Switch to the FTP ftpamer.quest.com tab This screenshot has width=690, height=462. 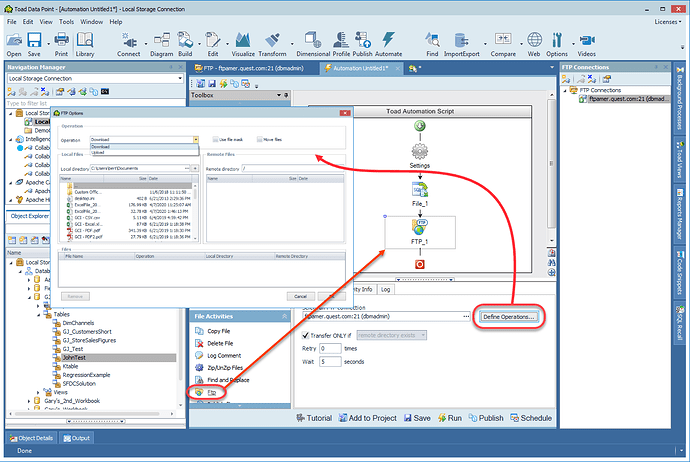249,68
